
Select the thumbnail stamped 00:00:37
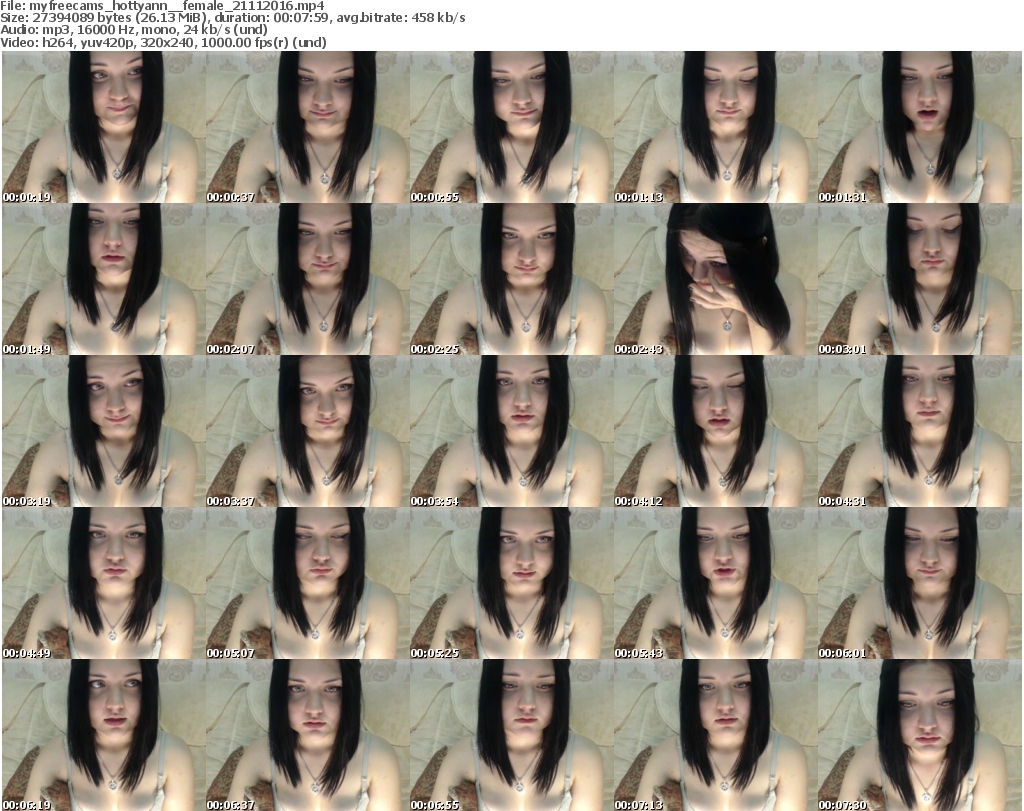[308, 127]
